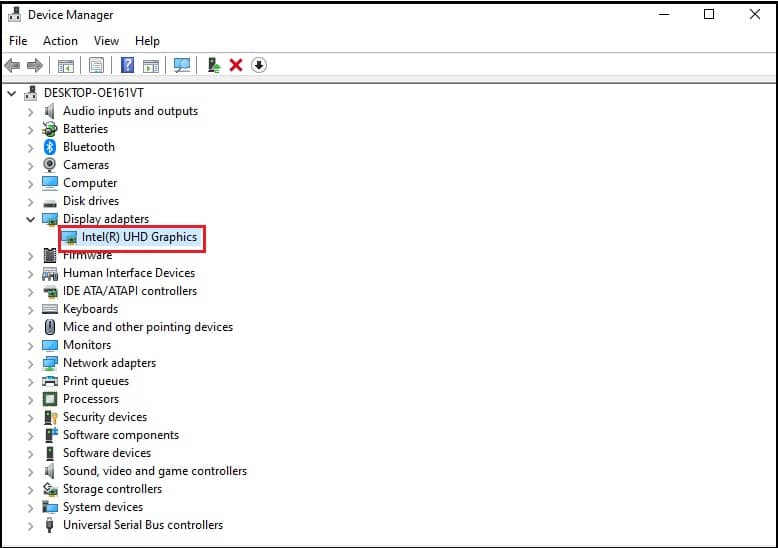Click the Action Pane toolbar icon
Viewport: 778px width, 548px height.
tap(151, 65)
